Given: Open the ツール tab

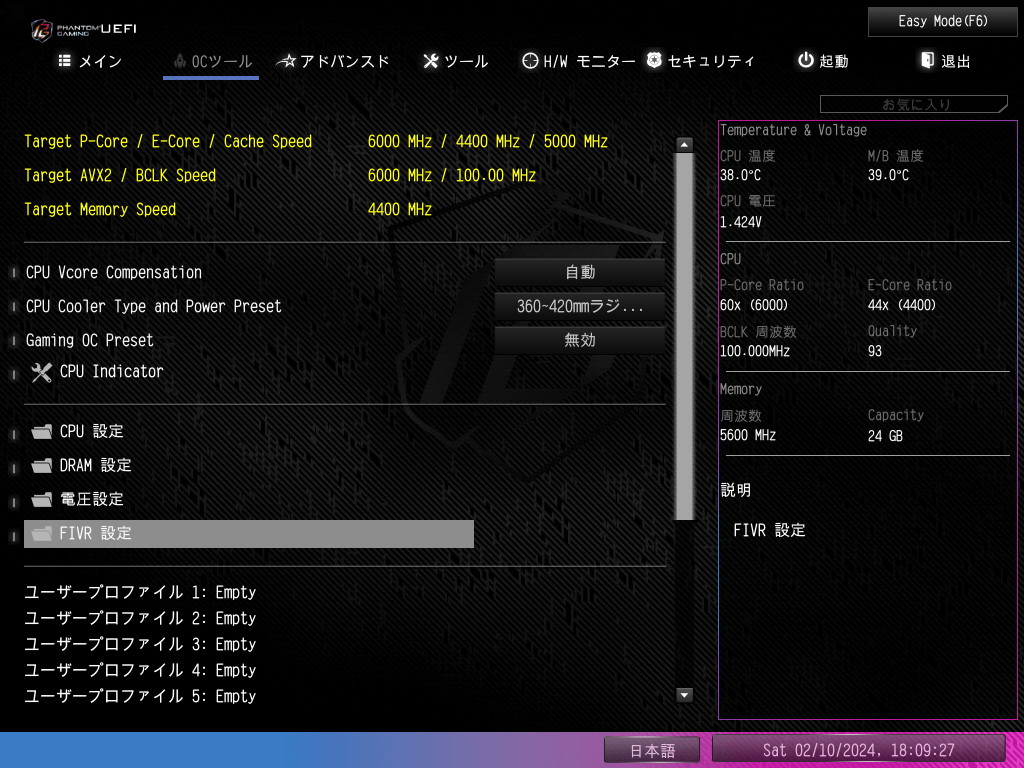Looking at the screenshot, I should pyautogui.click(x=455, y=61).
